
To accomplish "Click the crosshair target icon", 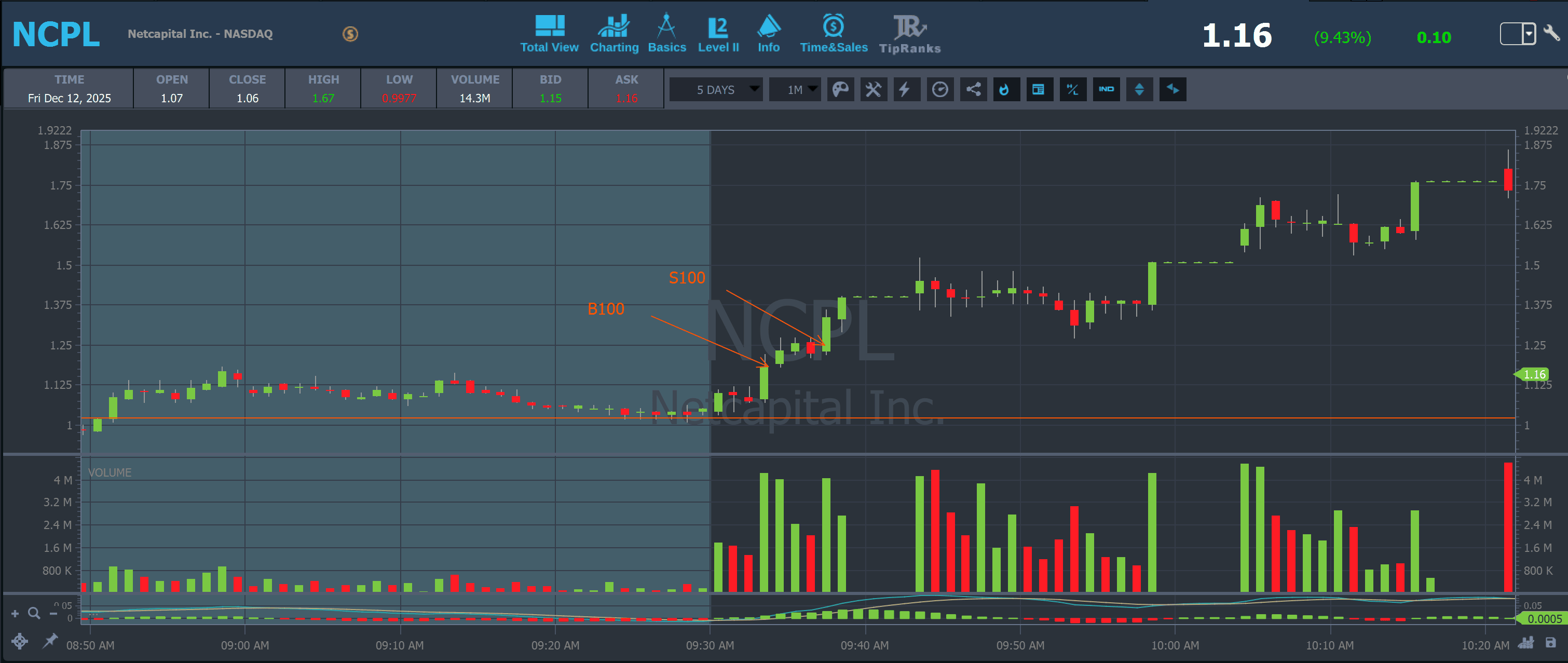I will [x=20, y=641].
